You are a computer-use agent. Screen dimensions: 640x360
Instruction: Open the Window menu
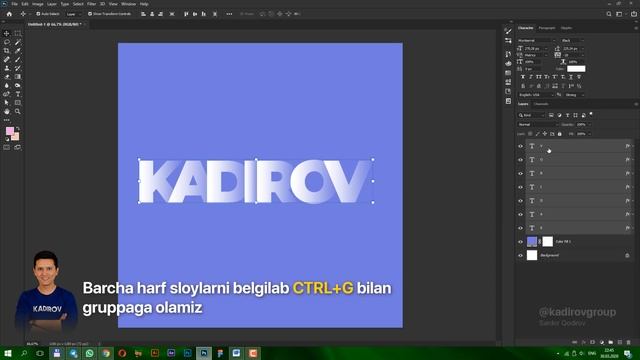[129, 4]
